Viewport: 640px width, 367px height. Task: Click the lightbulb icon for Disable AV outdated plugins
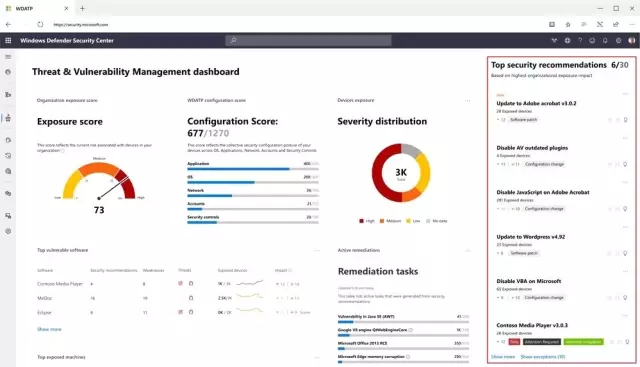pyautogui.click(x=625, y=165)
